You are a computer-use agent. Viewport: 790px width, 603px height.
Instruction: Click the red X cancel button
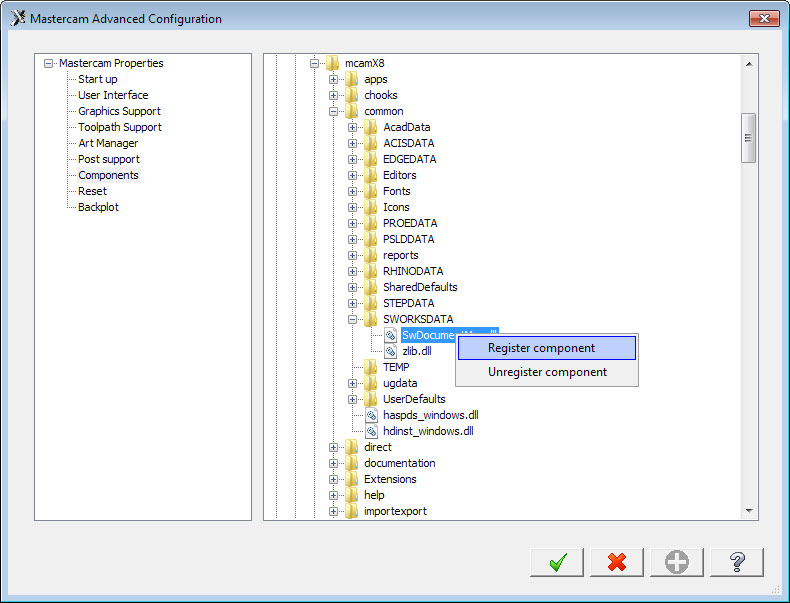click(617, 562)
